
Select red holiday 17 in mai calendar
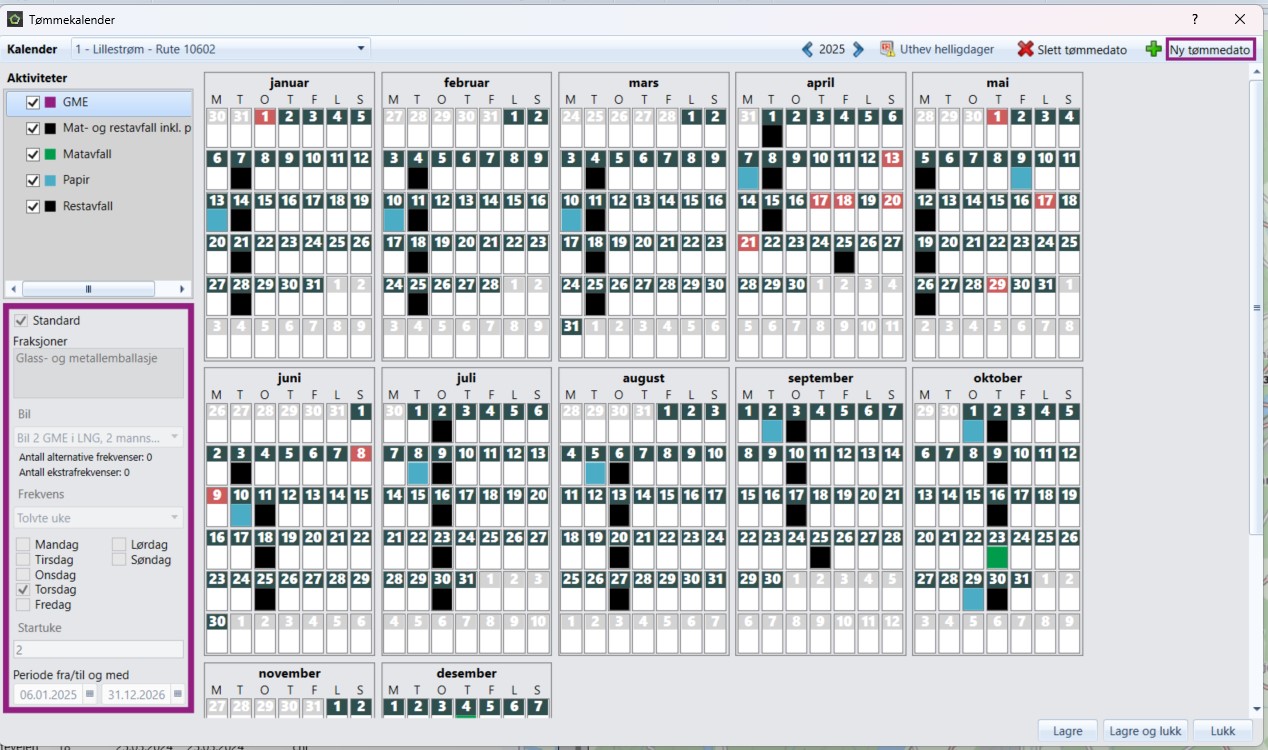[x=1045, y=200]
